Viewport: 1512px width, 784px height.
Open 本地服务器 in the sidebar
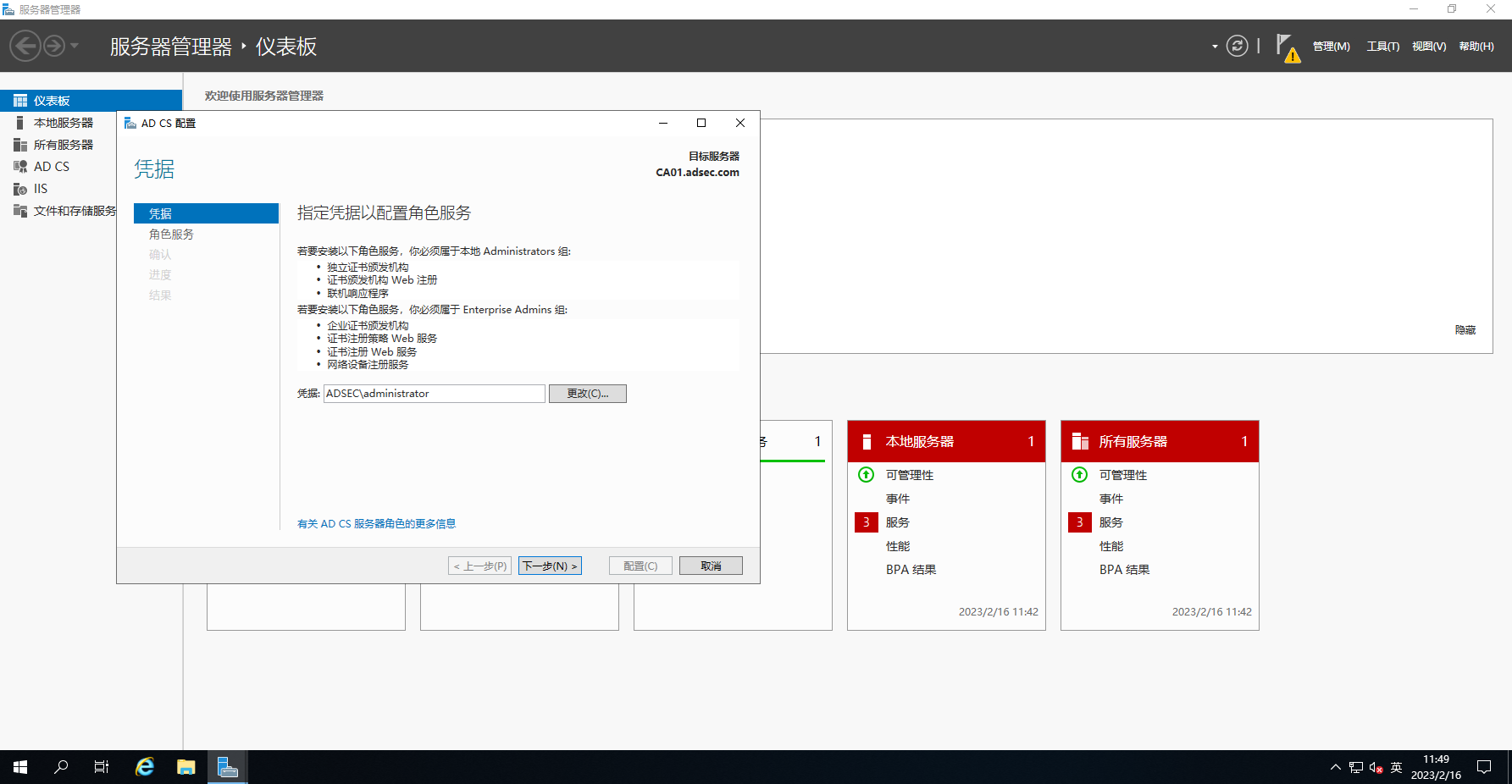coord(63,123)
